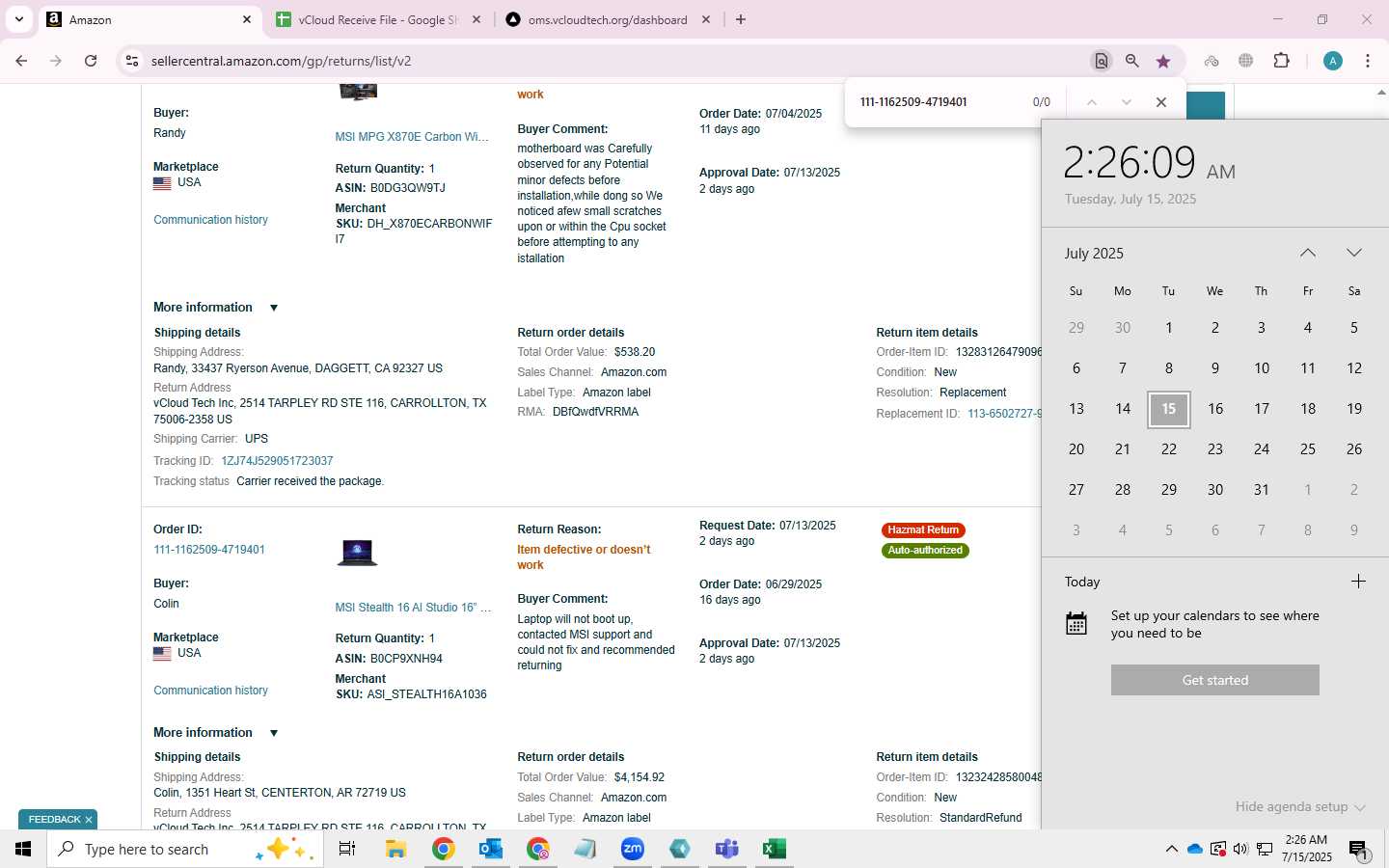1389x868 pixels.
Task: Switch to the vCloud Receive File Google Sheets tab
Action: [x=380, y=19]
